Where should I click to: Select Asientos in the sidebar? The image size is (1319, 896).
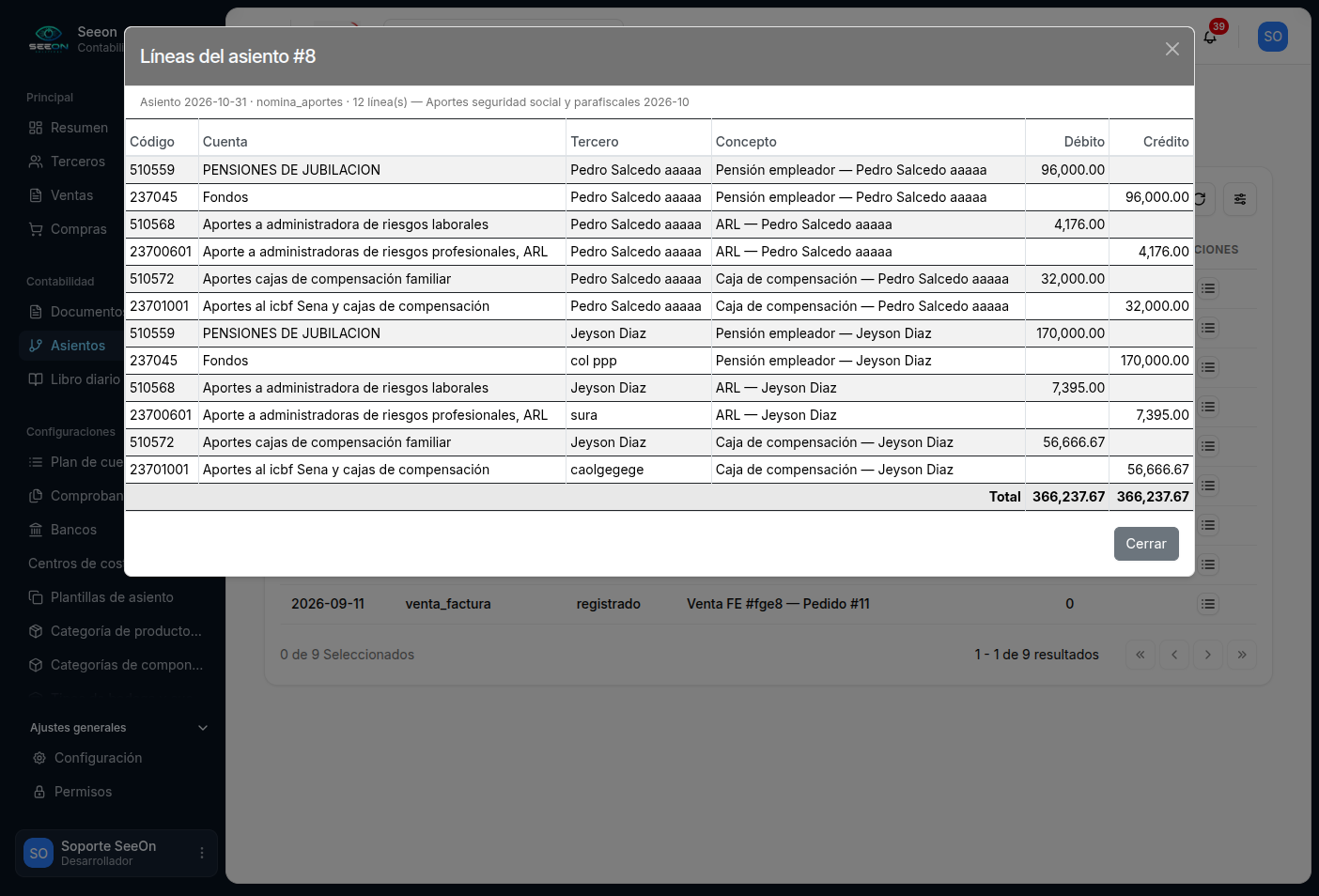point(78,346)
